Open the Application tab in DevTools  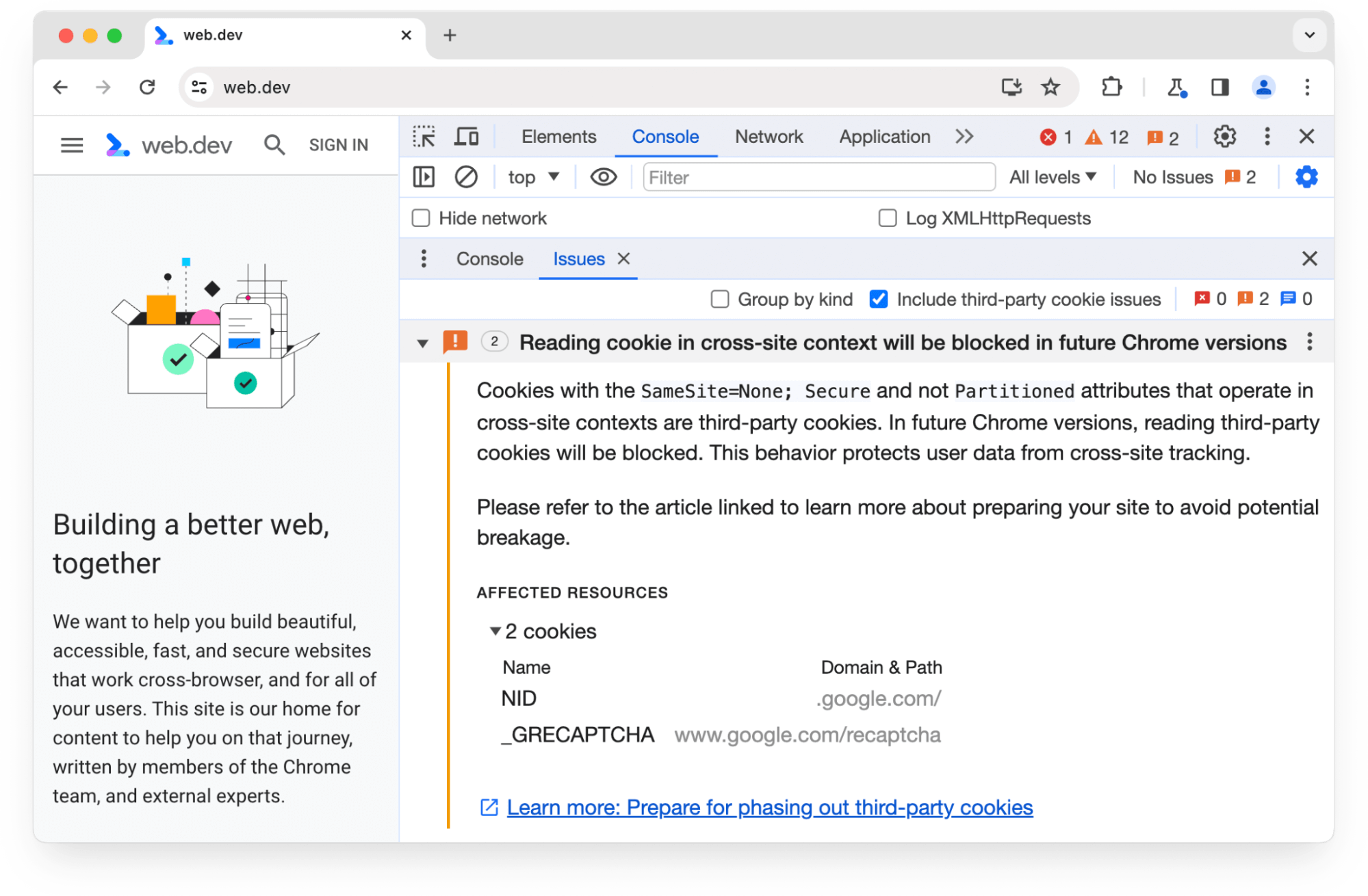point(882,136)
